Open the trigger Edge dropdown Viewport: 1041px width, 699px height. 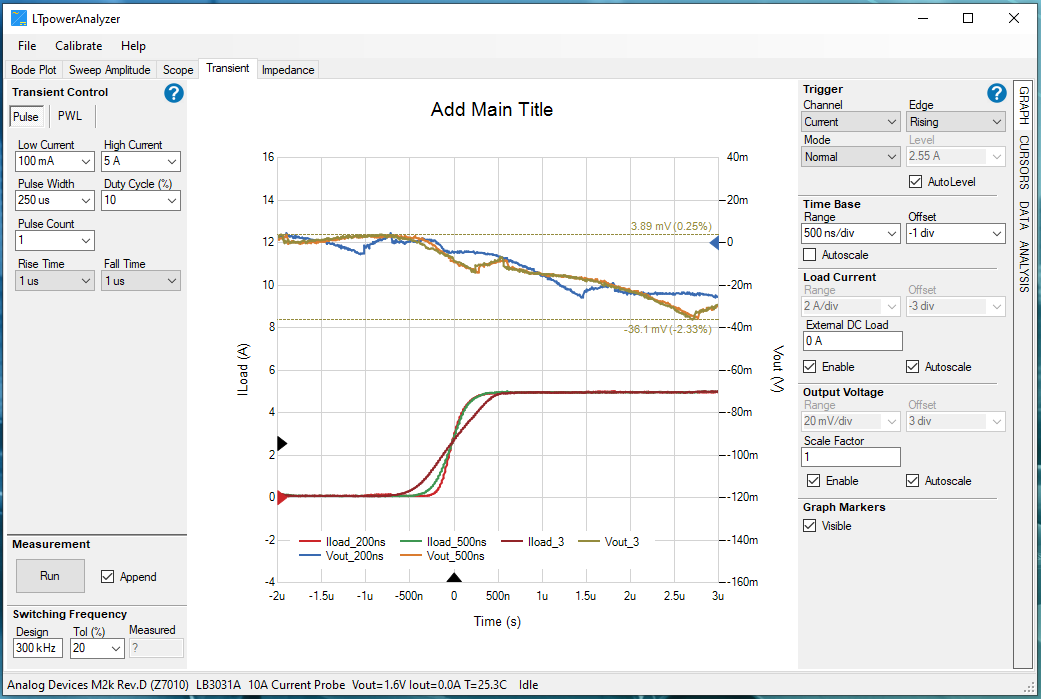tap(956, 120)
